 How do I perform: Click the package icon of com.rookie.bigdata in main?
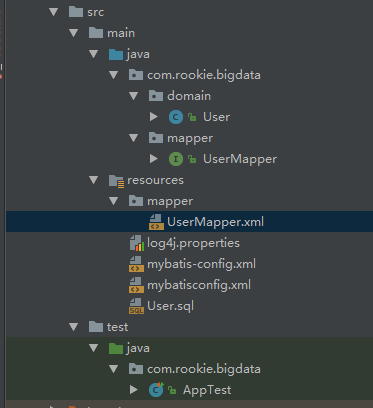[136, 75]
